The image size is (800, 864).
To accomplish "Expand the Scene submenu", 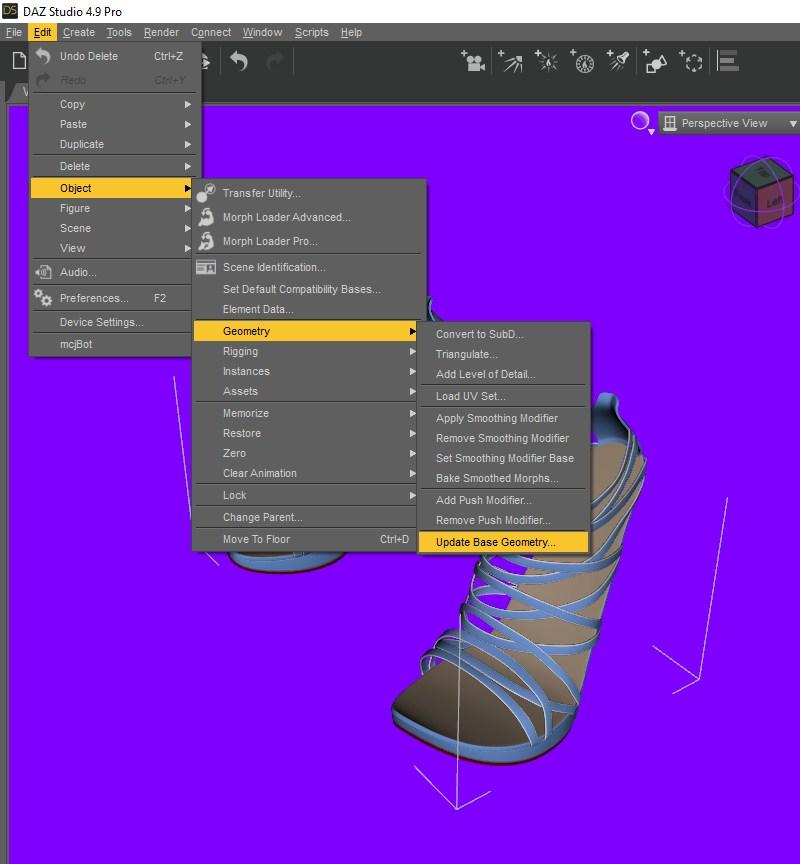I will [x=113, y=228].
